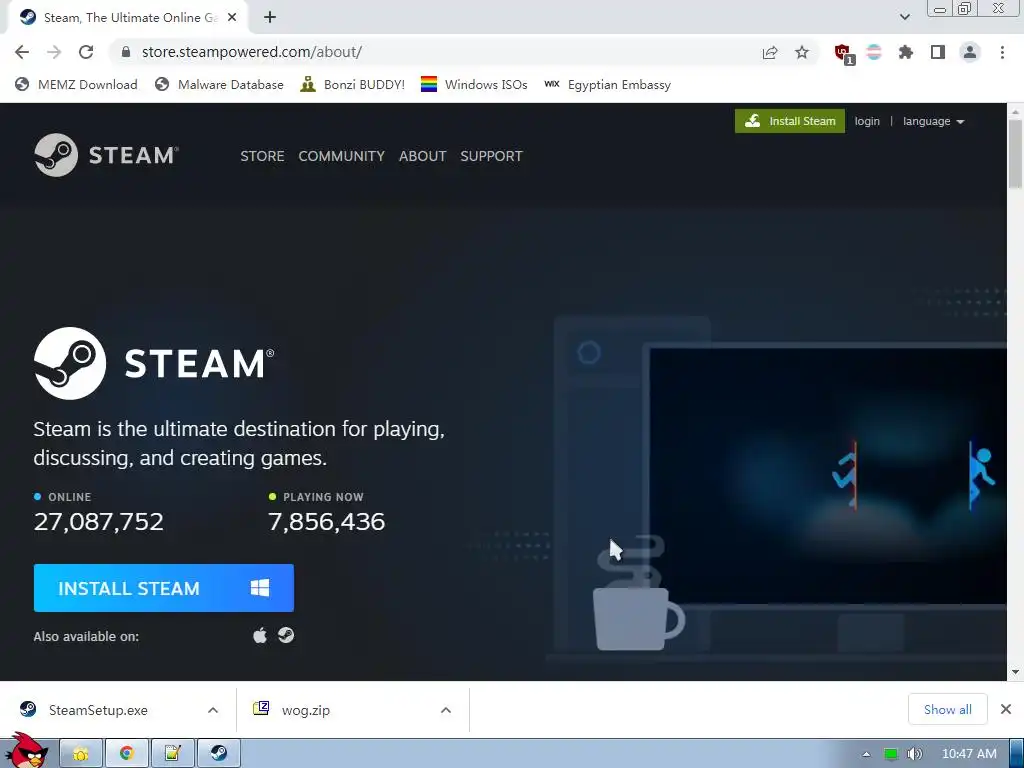Open the Egyptian Embassy bookmark
This screenshot has width=1024, height=768.
click(607, 85)
